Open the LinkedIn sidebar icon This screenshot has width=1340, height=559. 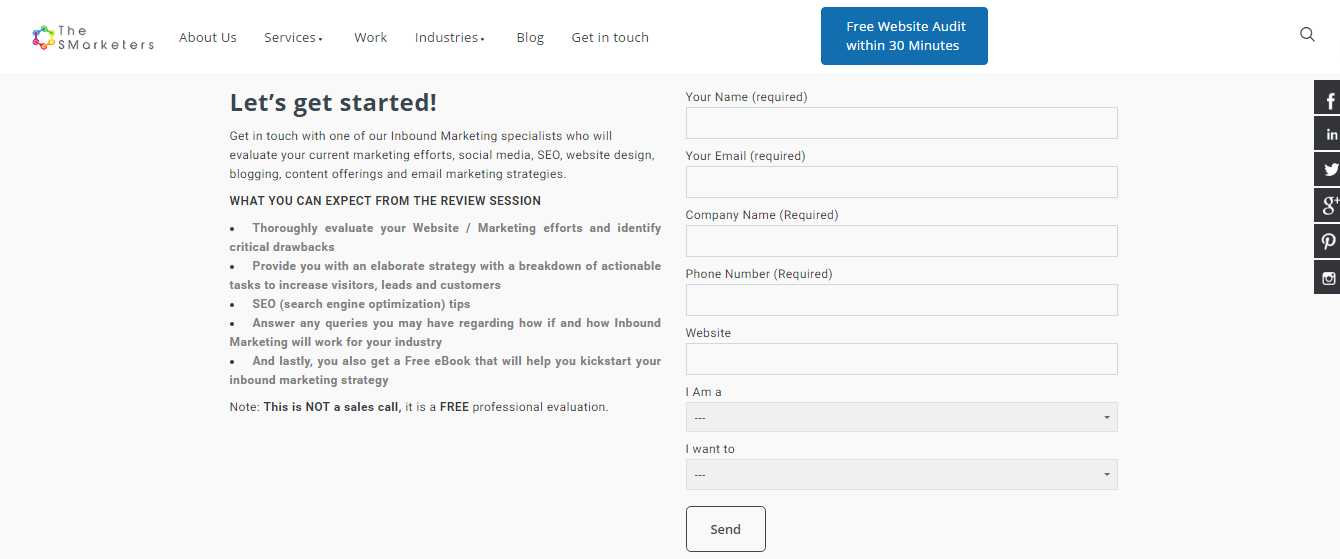pos(1327,134)
